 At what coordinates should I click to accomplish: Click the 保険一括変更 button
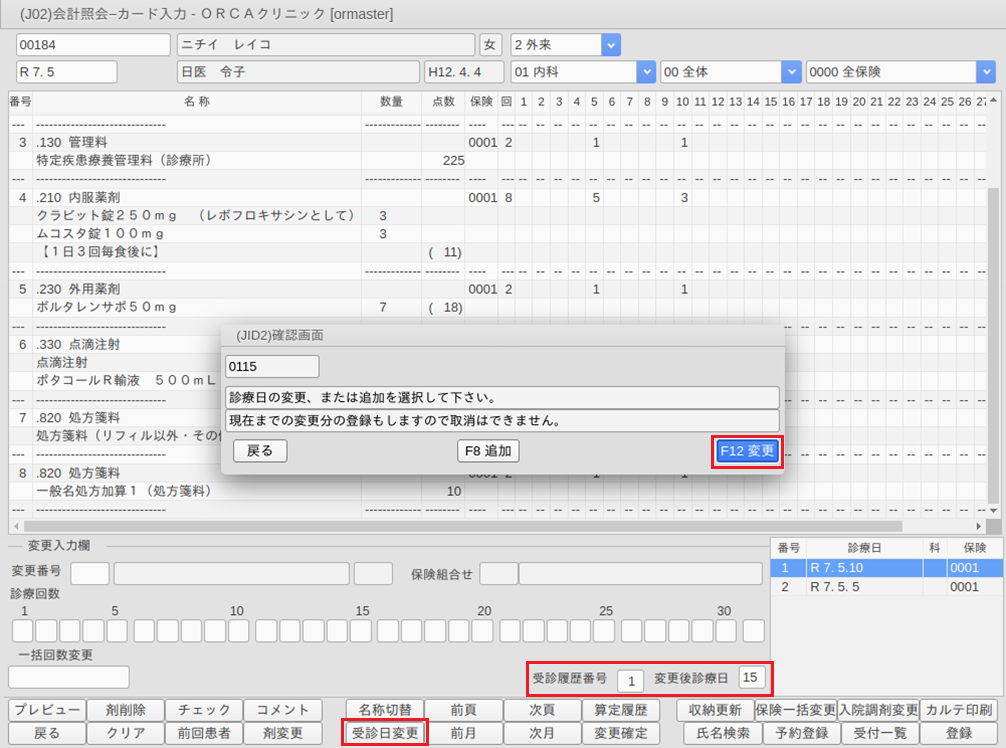pyautogui.click(x=796, y=710)
